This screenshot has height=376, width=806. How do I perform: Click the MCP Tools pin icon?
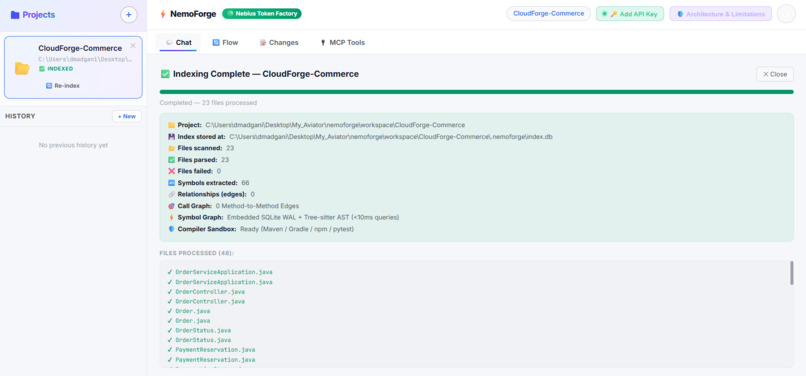point(323,43)
